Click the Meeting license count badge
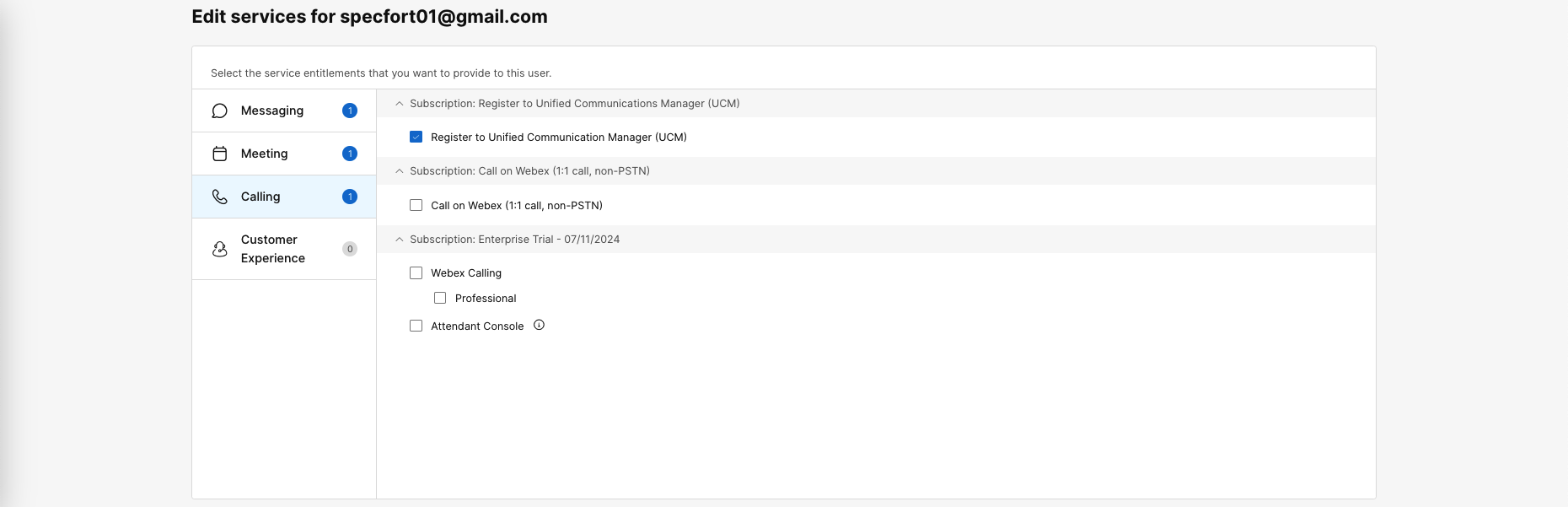1568x507 pixels. [x=350, y=154]
